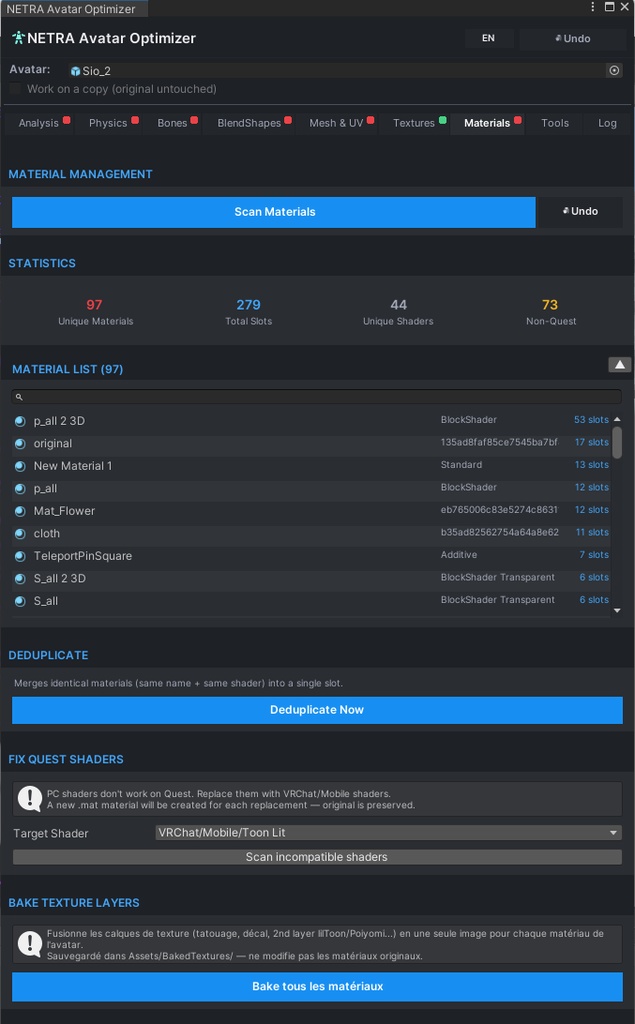The width and height of the screenshot is (635, 1024).
Task: Click the material sphere icon for Mat_Flower
Action: 20,511
